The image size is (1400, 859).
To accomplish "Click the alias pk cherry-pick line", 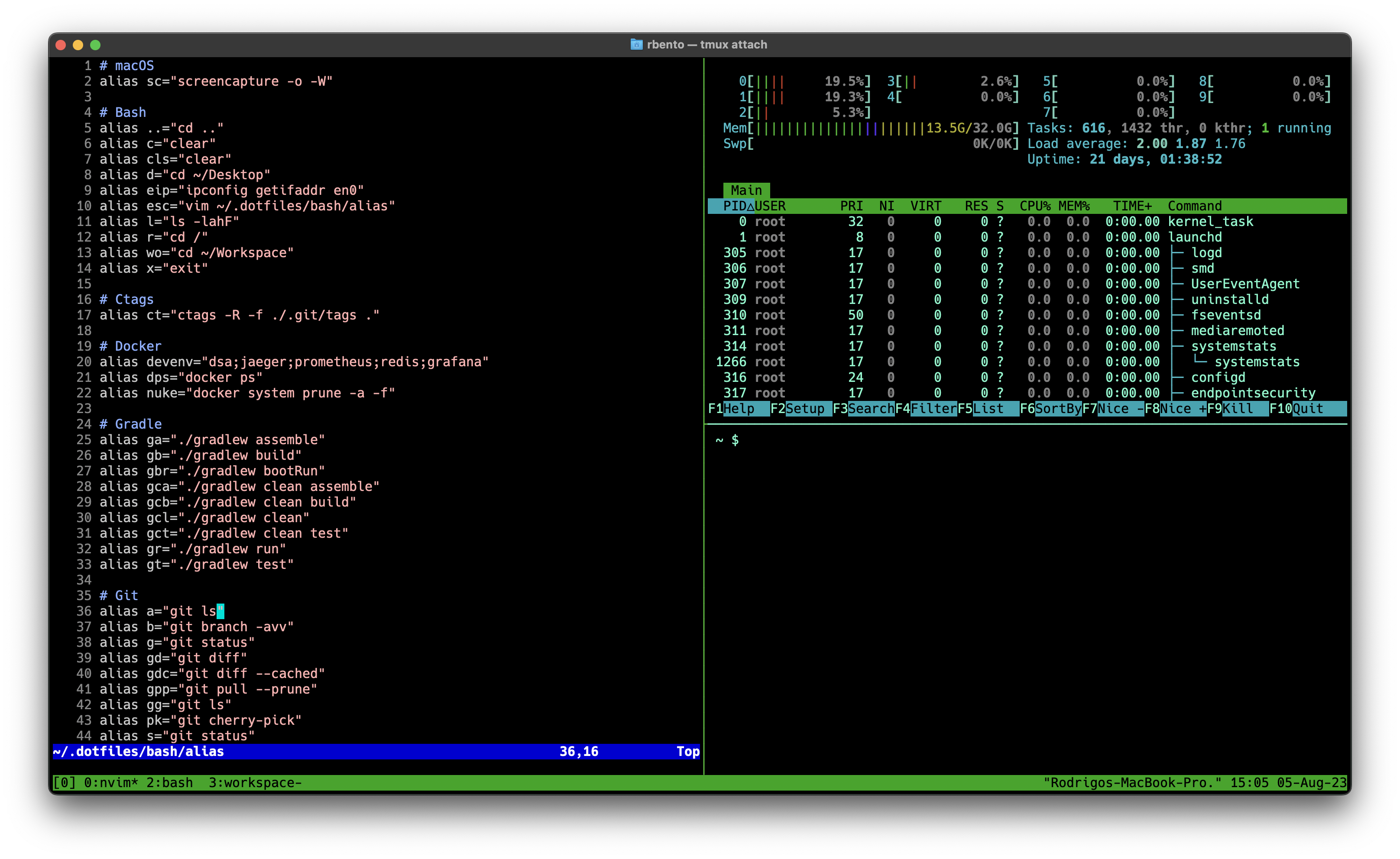I will click(x=201, y=720).
